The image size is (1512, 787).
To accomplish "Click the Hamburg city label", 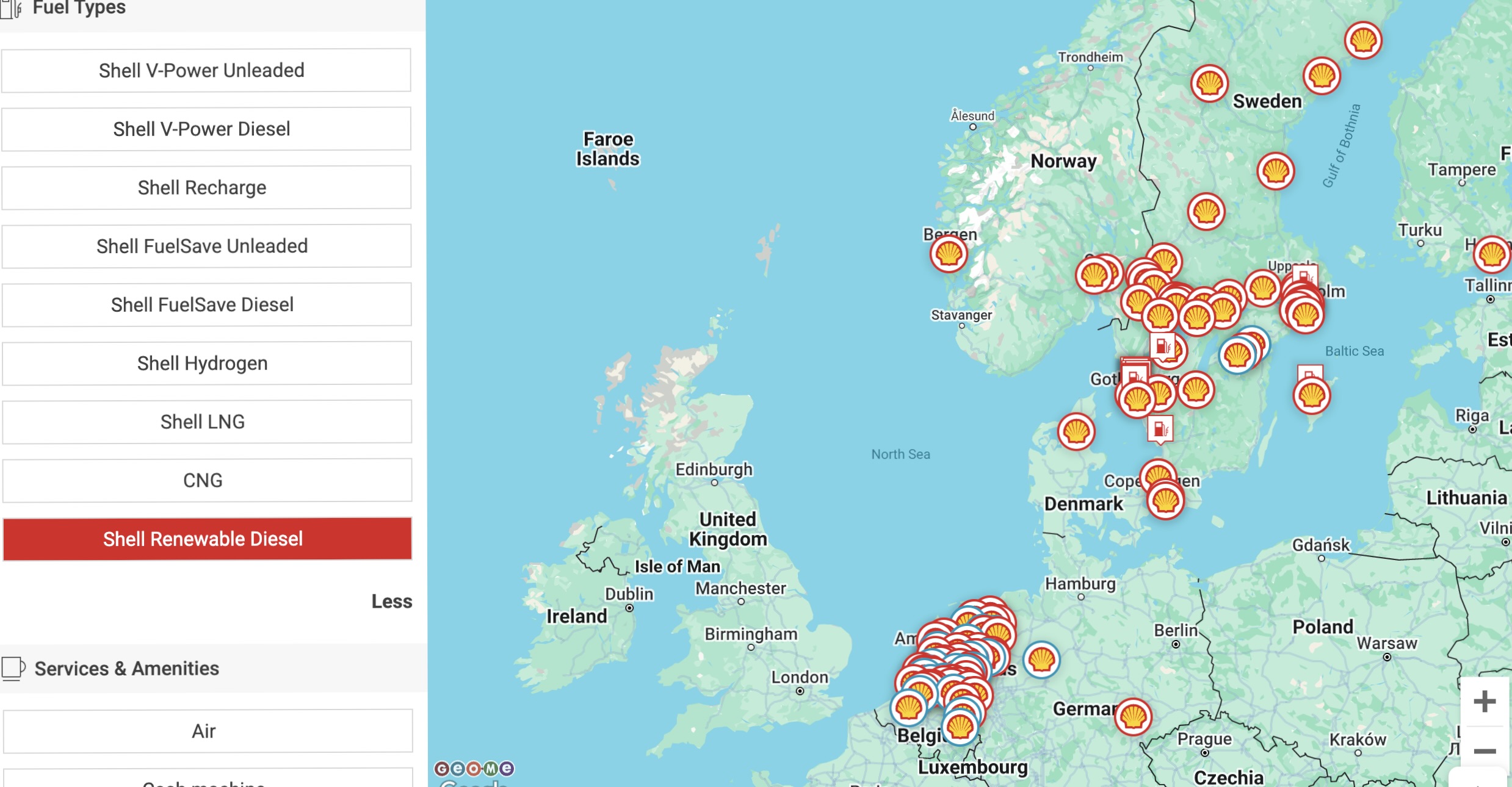I will click(1080, 584).
